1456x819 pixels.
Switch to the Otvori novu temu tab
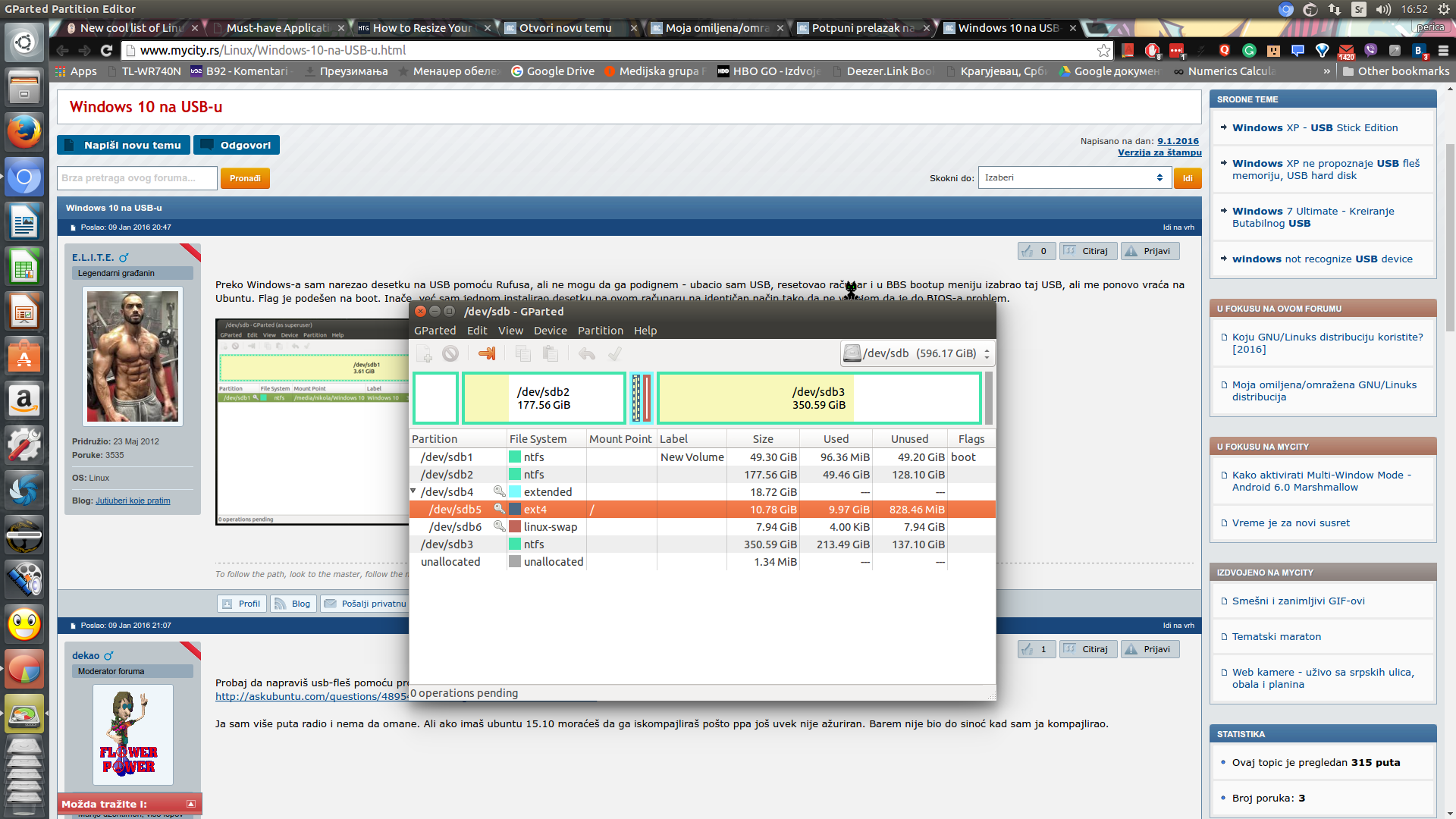[x=565, y=28]
